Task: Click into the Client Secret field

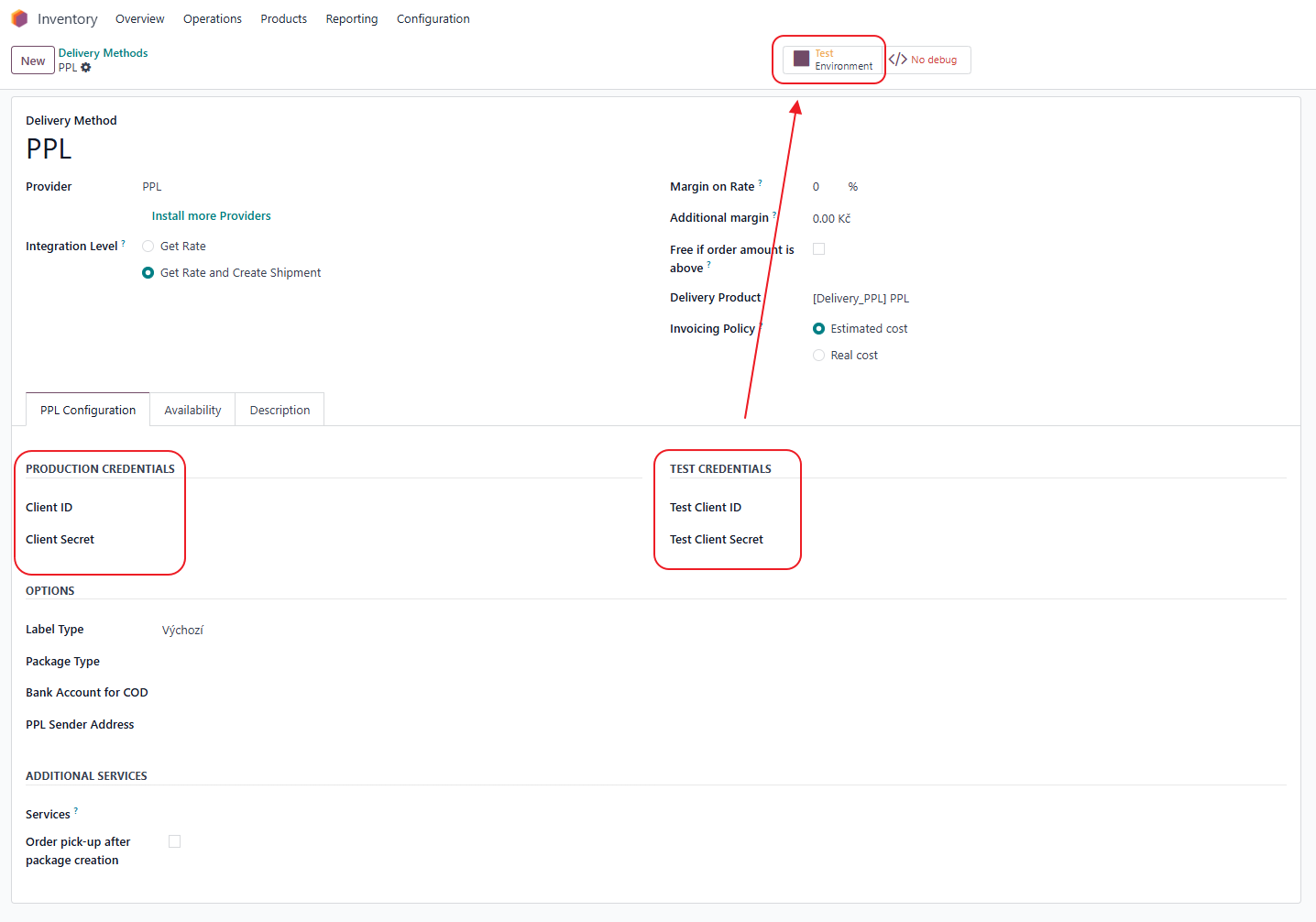Action: click(401, 540)
